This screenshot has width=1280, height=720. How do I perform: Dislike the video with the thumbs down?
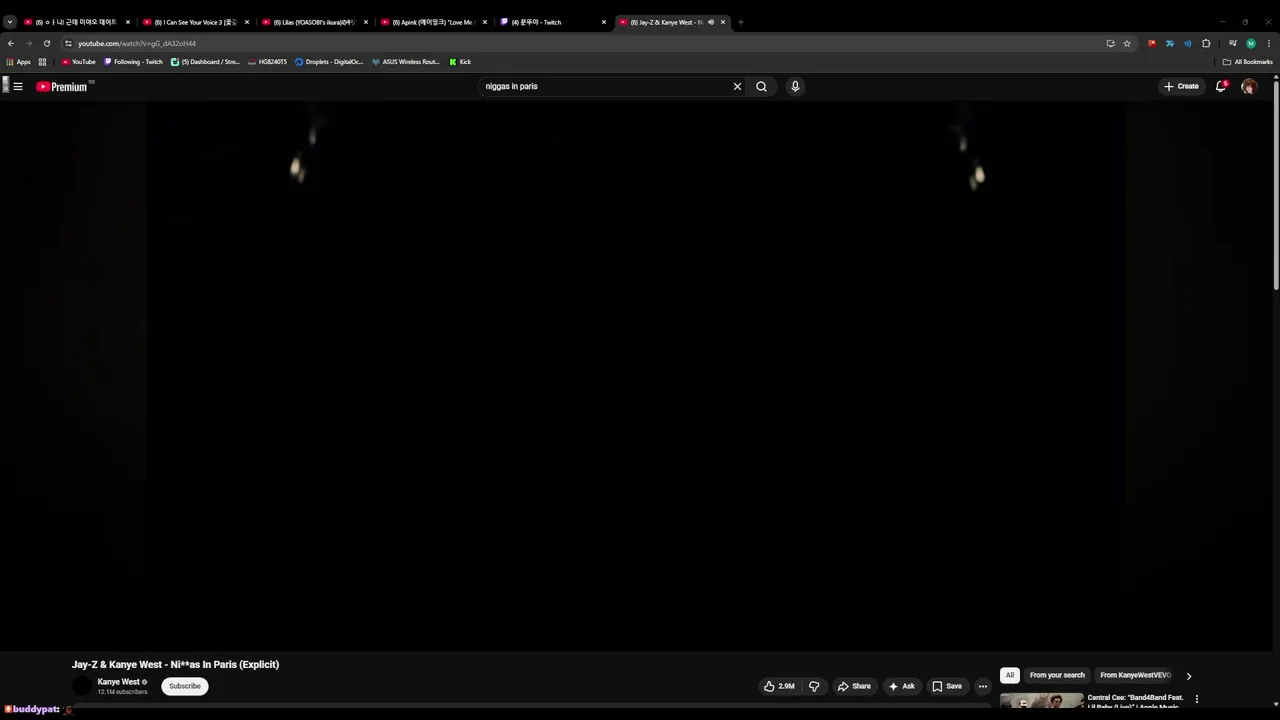814,686
